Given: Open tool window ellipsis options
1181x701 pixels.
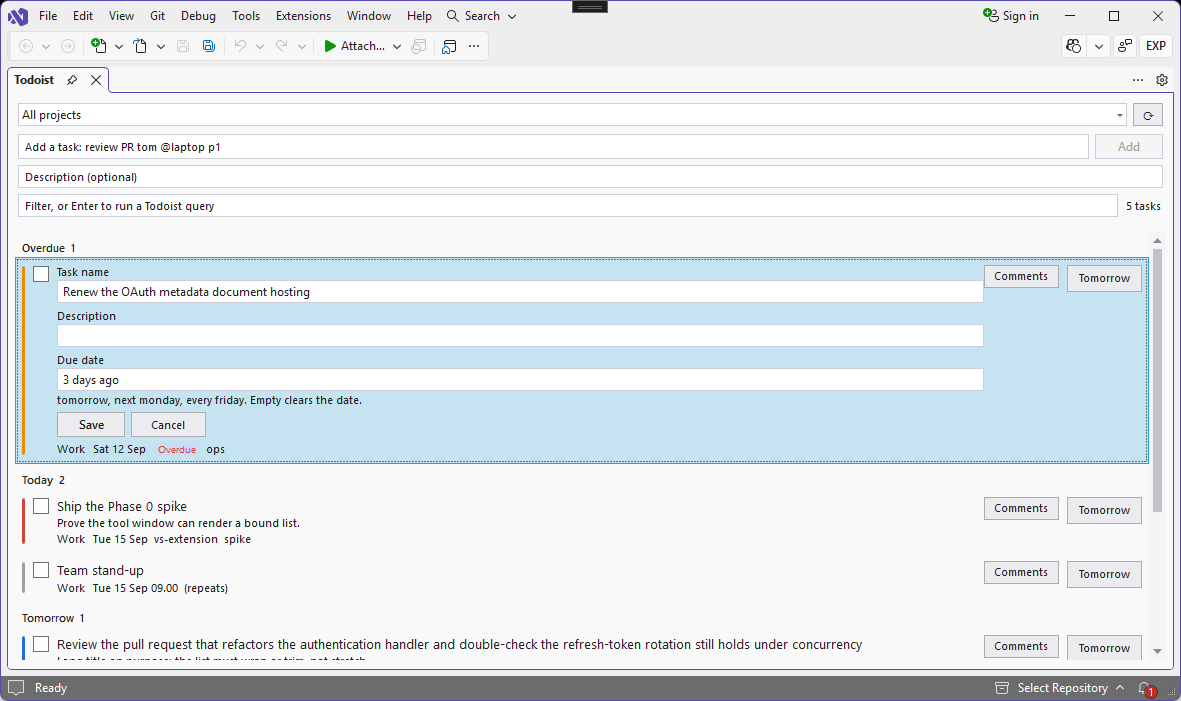Looking at the screenshot, I should [x=1138, y=80].
